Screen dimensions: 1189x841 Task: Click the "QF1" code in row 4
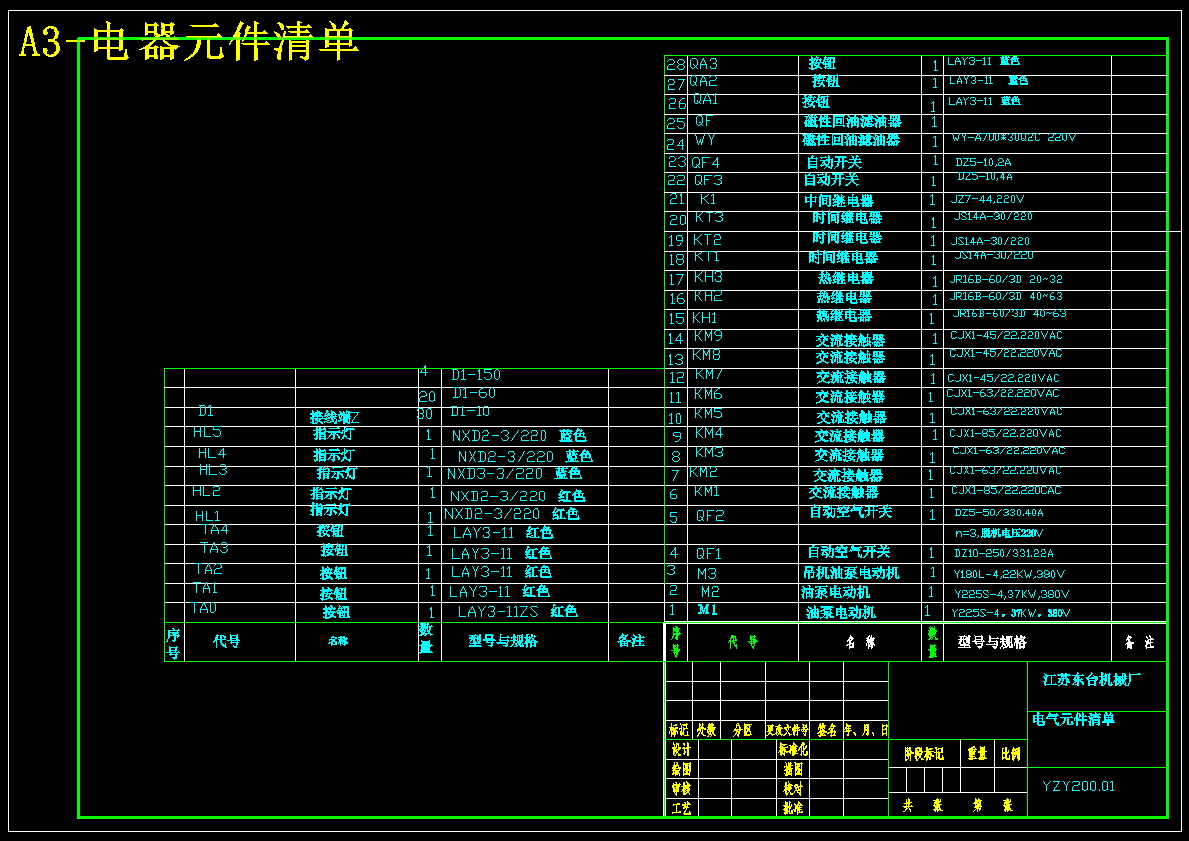tap(709, 554)
